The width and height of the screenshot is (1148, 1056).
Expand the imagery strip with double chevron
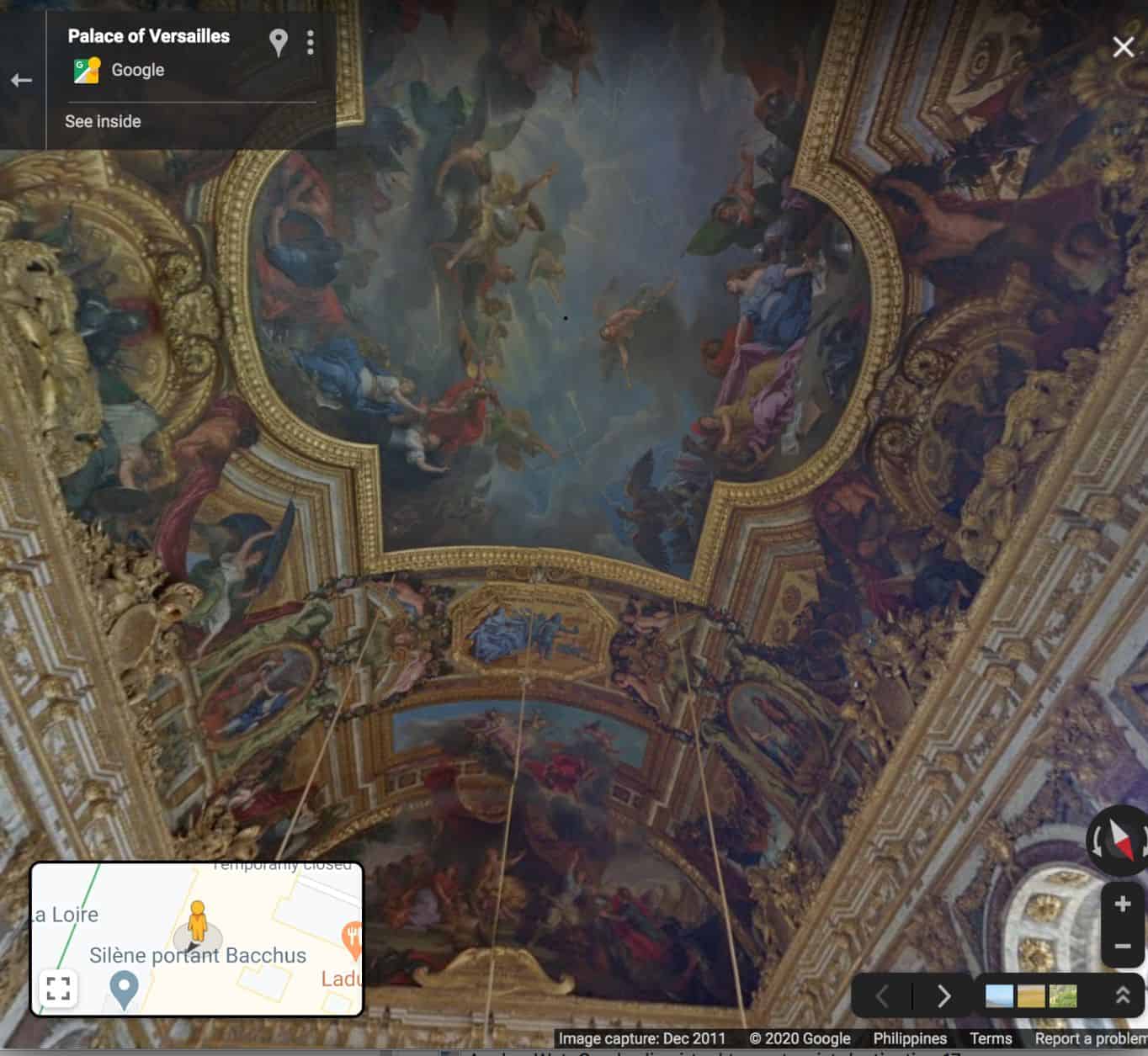[1122, 996]
